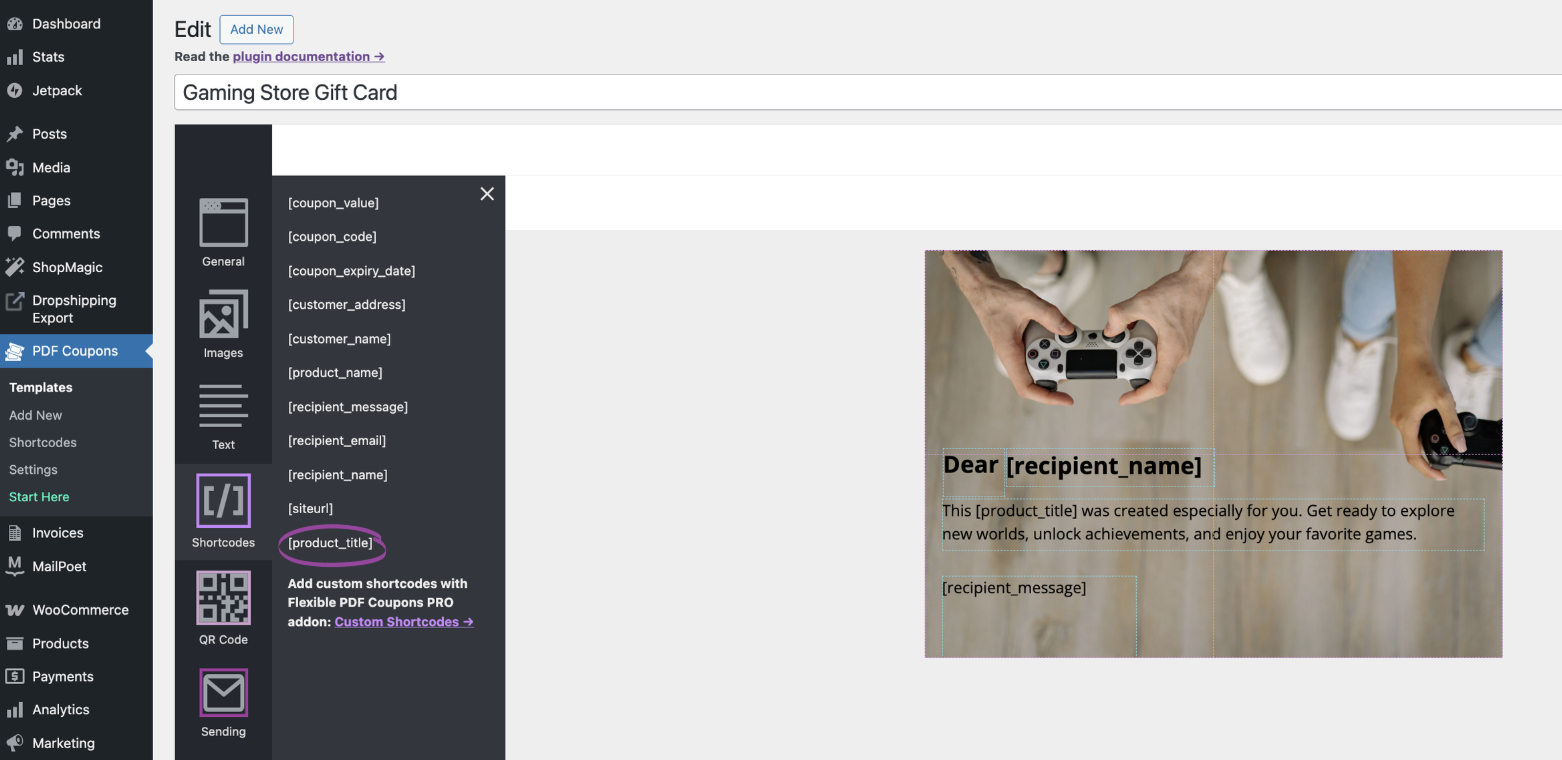
Task: Choose the [product_title] shortcode
Action: (330, 543)
